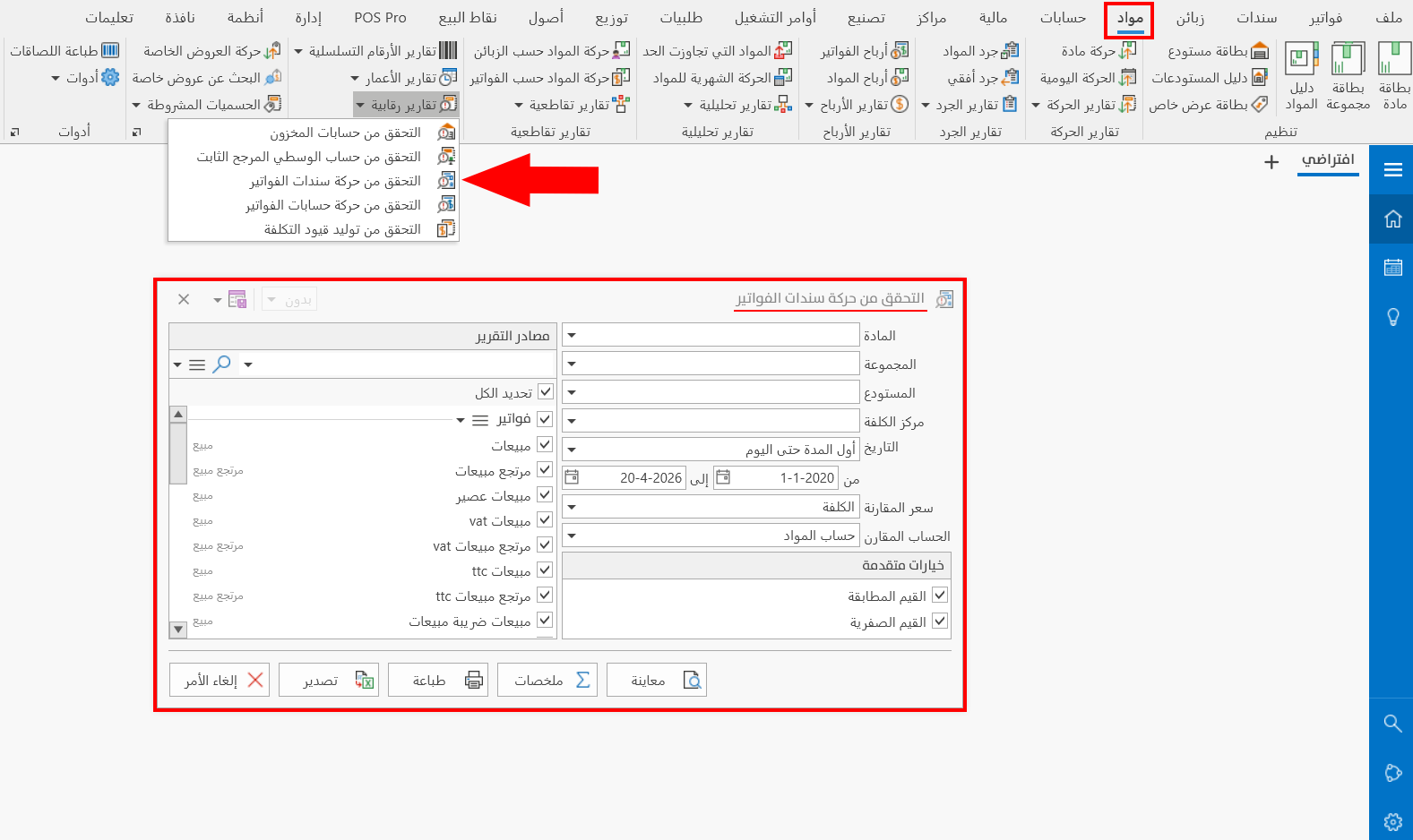Viewport: 1413px width, 840px height.
Task: Open حركة المواد حسب الفواتير report
Action: (x=550, y=78)
